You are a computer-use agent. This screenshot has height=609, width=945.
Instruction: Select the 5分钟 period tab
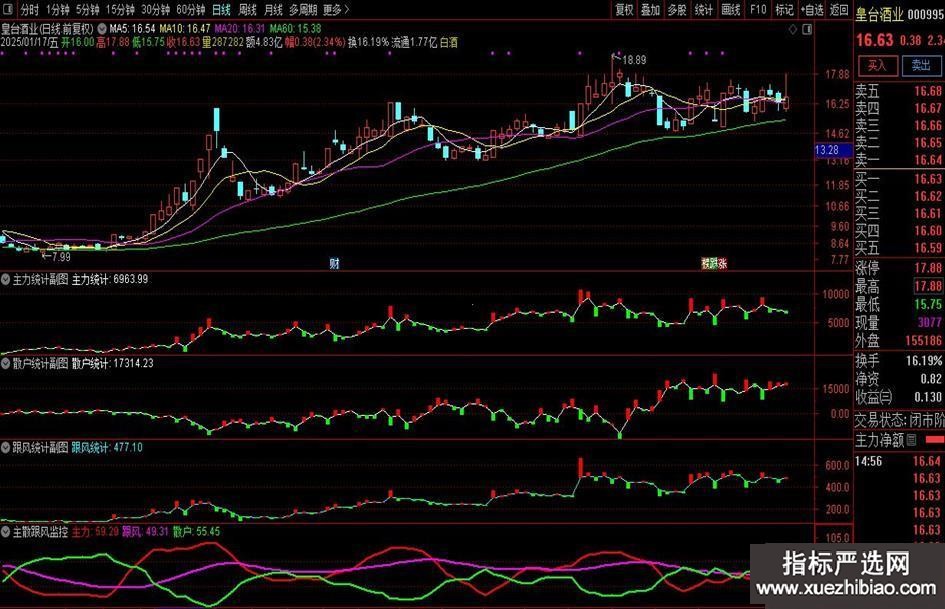(87, 10)
